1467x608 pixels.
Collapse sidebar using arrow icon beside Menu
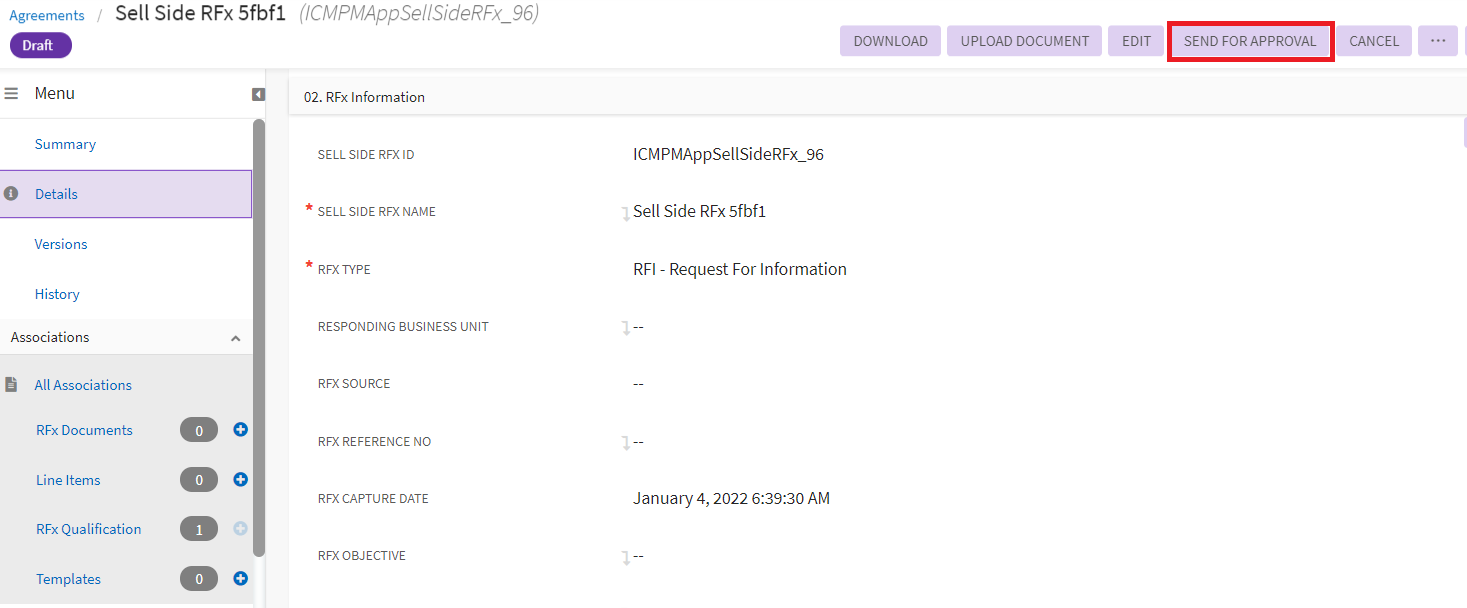pyautogui.click(x=258, y=94)
